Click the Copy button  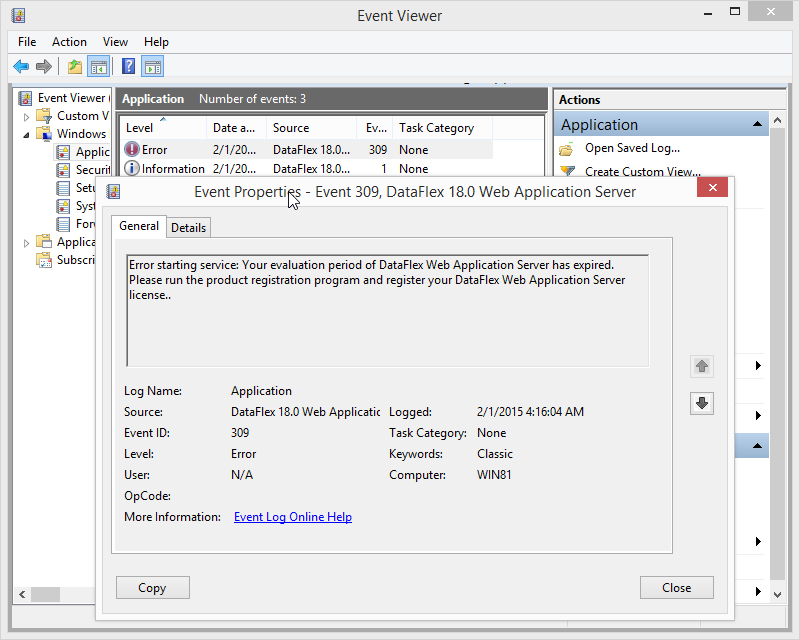pos(153,588)
